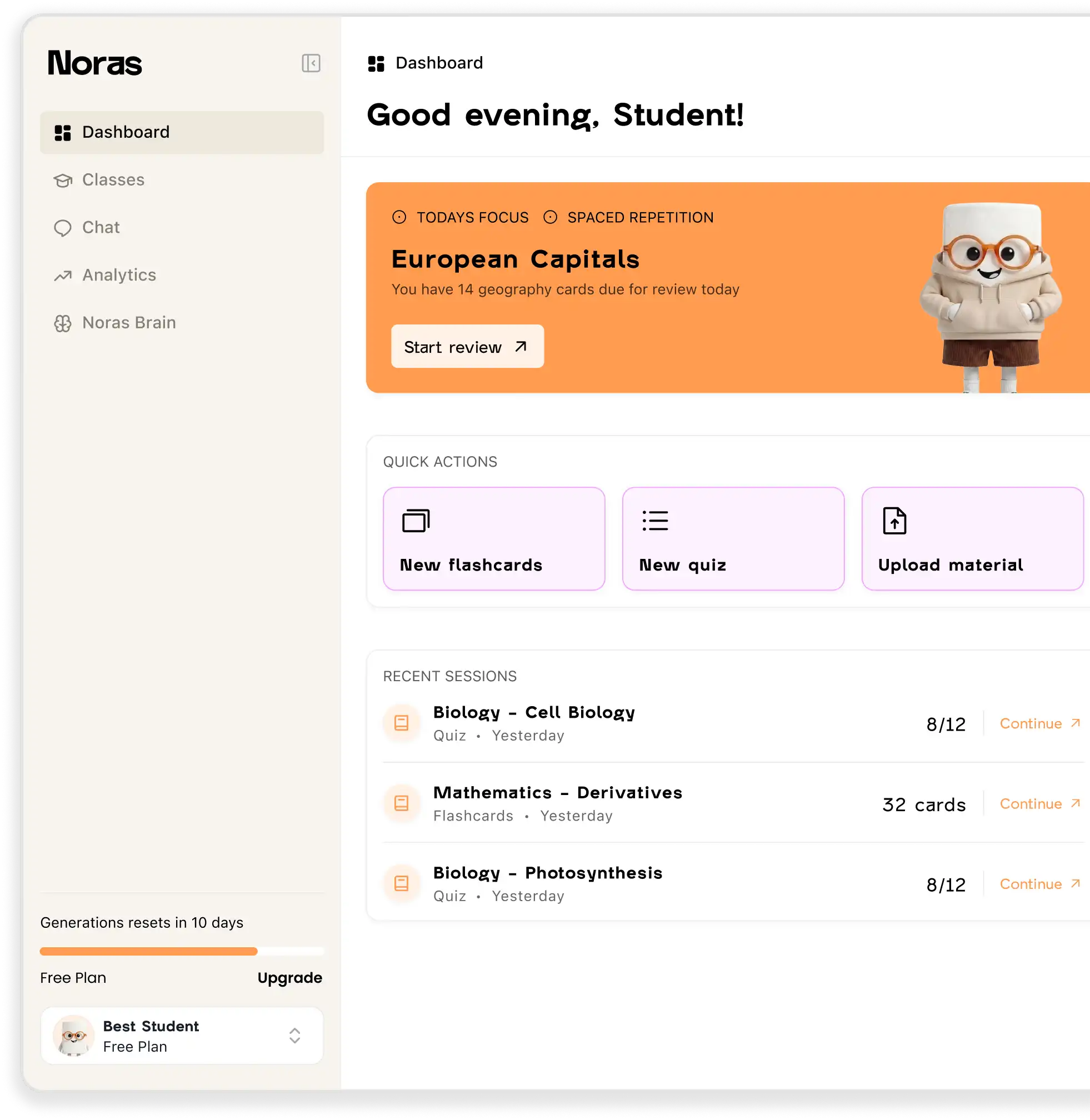Collapse the sidebar with the panel icon
1090x1120 pixels.
311,63
